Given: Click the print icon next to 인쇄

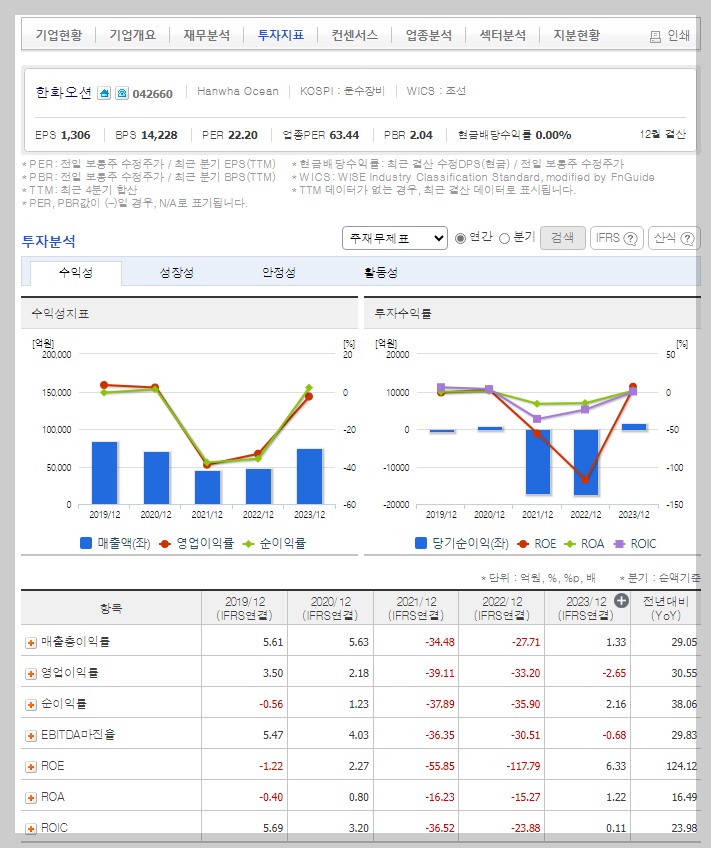Looking at the screenshot, I should (x=655, y=37).
